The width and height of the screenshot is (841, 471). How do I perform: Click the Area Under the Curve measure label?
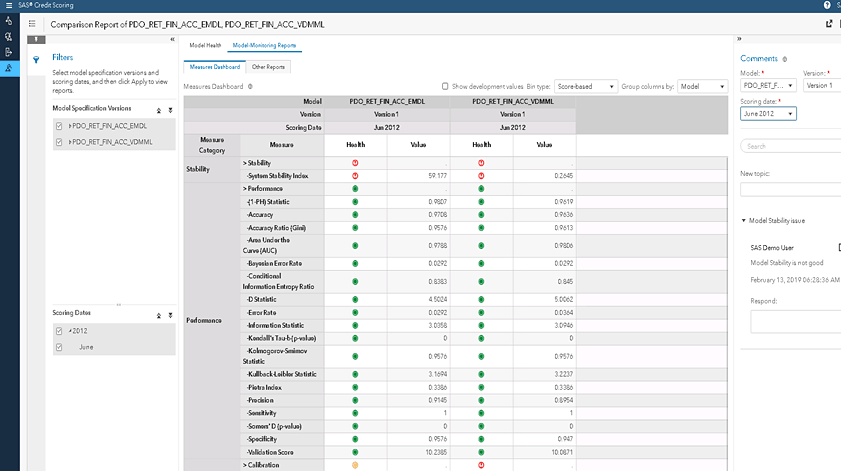(268, 245)
